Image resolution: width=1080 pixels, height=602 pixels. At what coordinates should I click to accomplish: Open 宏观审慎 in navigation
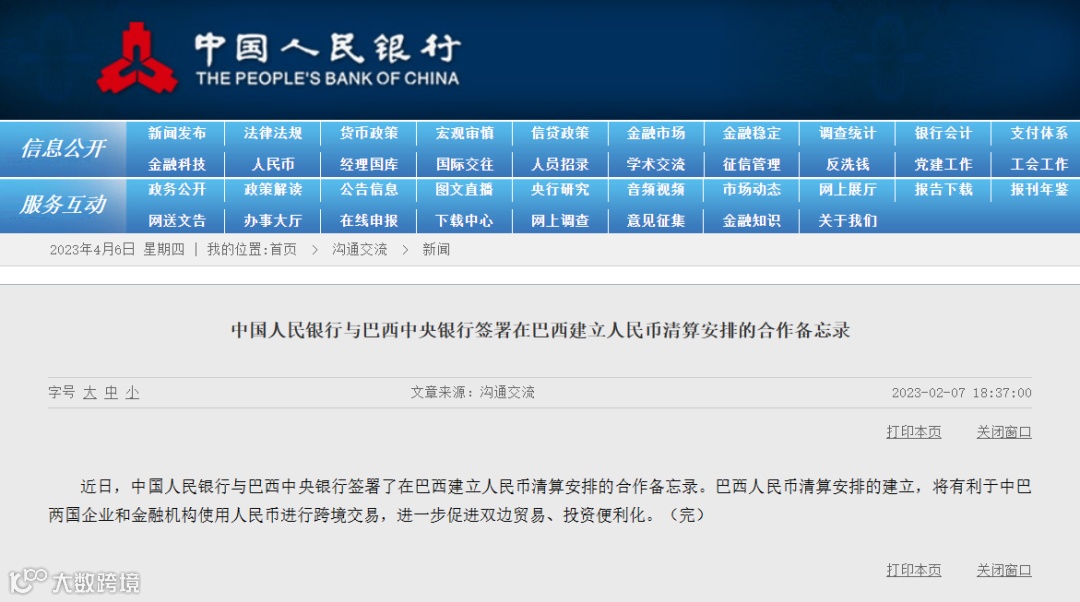click(464, 133)
